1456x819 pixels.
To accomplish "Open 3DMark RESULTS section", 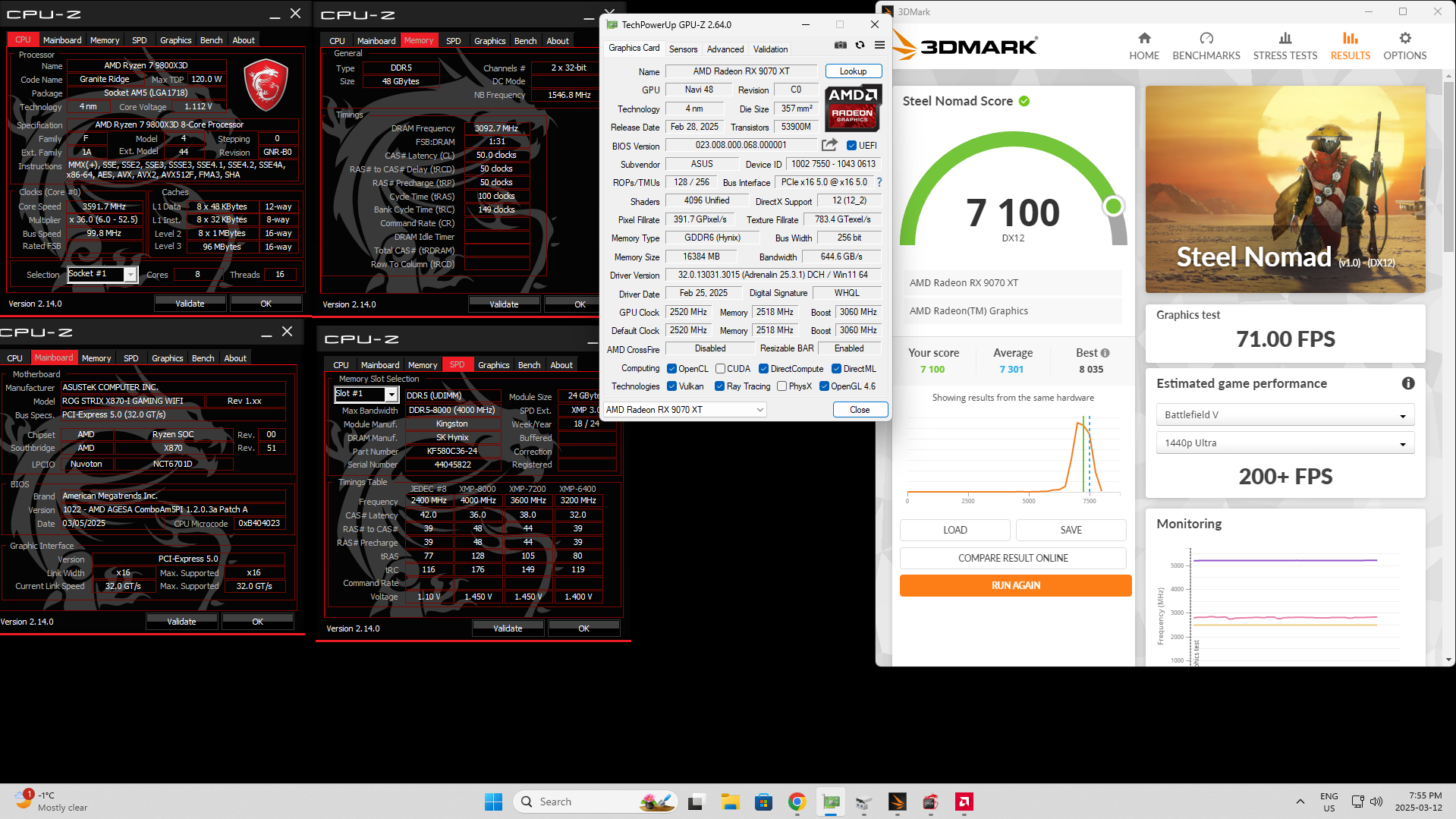I will tap(1351, 46).
